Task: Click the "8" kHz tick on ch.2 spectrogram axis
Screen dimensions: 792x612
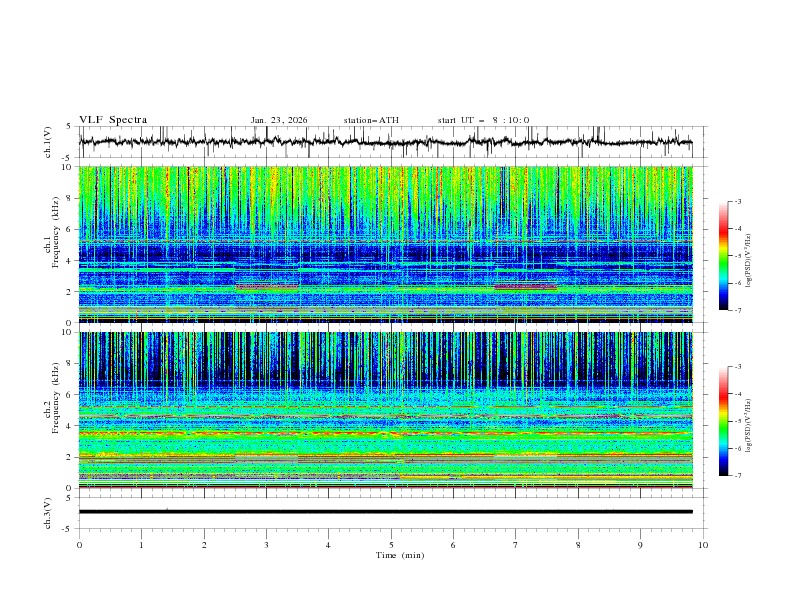Action: pos(70,363)
